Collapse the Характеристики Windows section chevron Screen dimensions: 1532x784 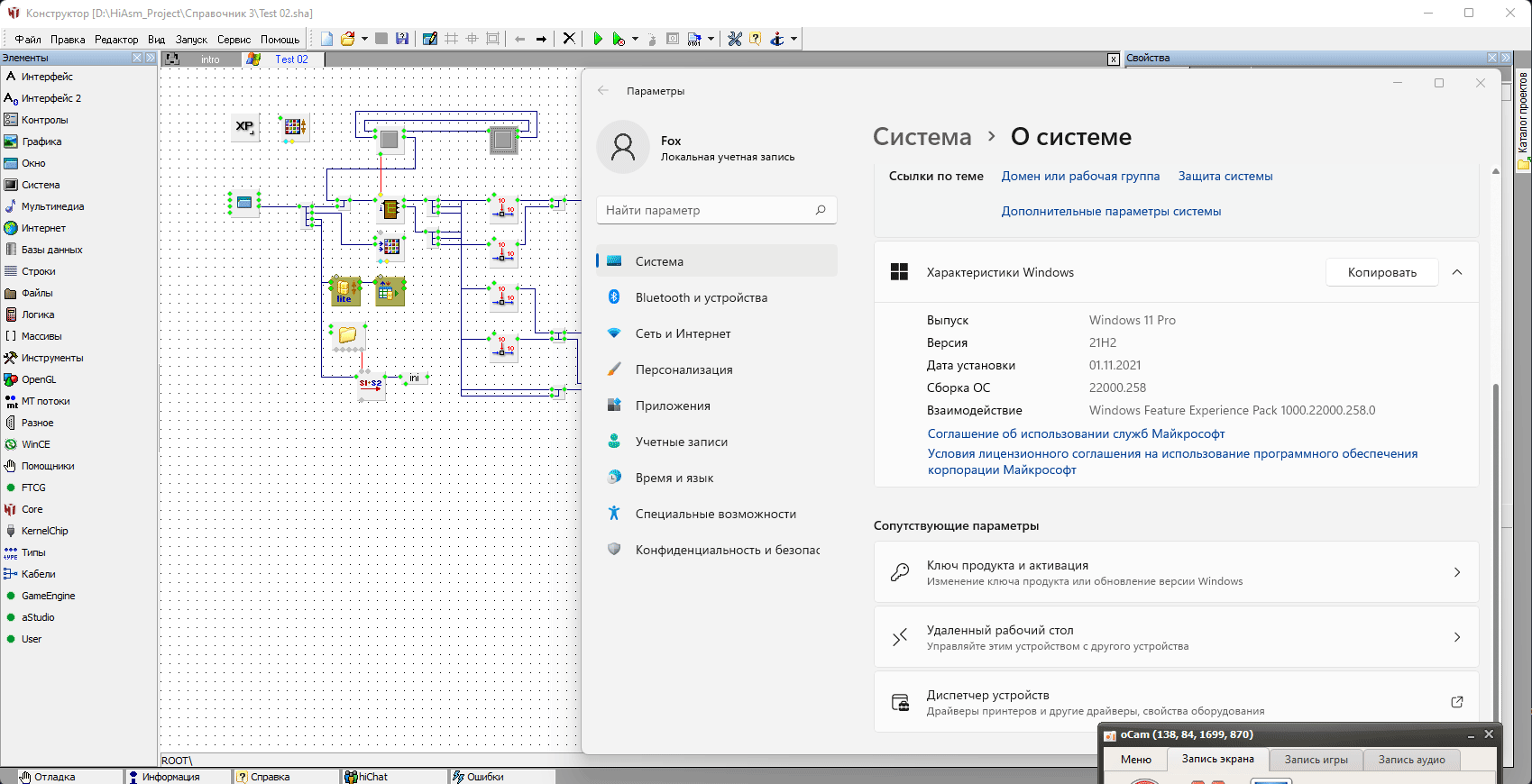[x=1457, y=272]
